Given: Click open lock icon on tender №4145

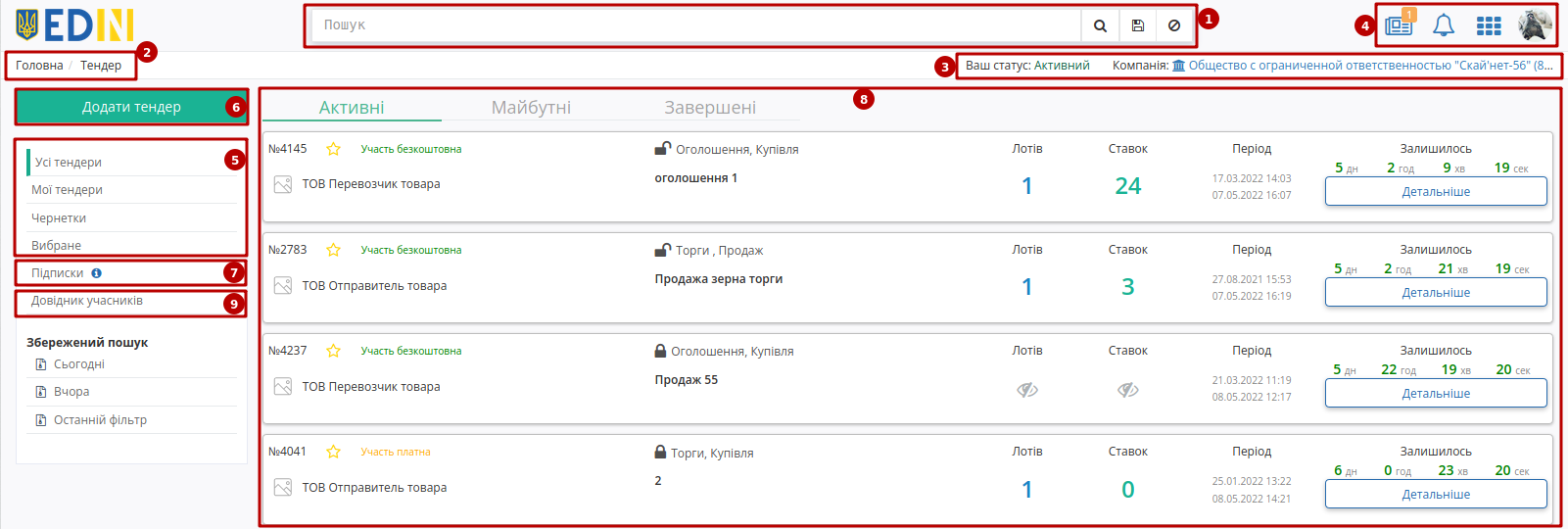Looking at the screenshot, I should (662, 149).
